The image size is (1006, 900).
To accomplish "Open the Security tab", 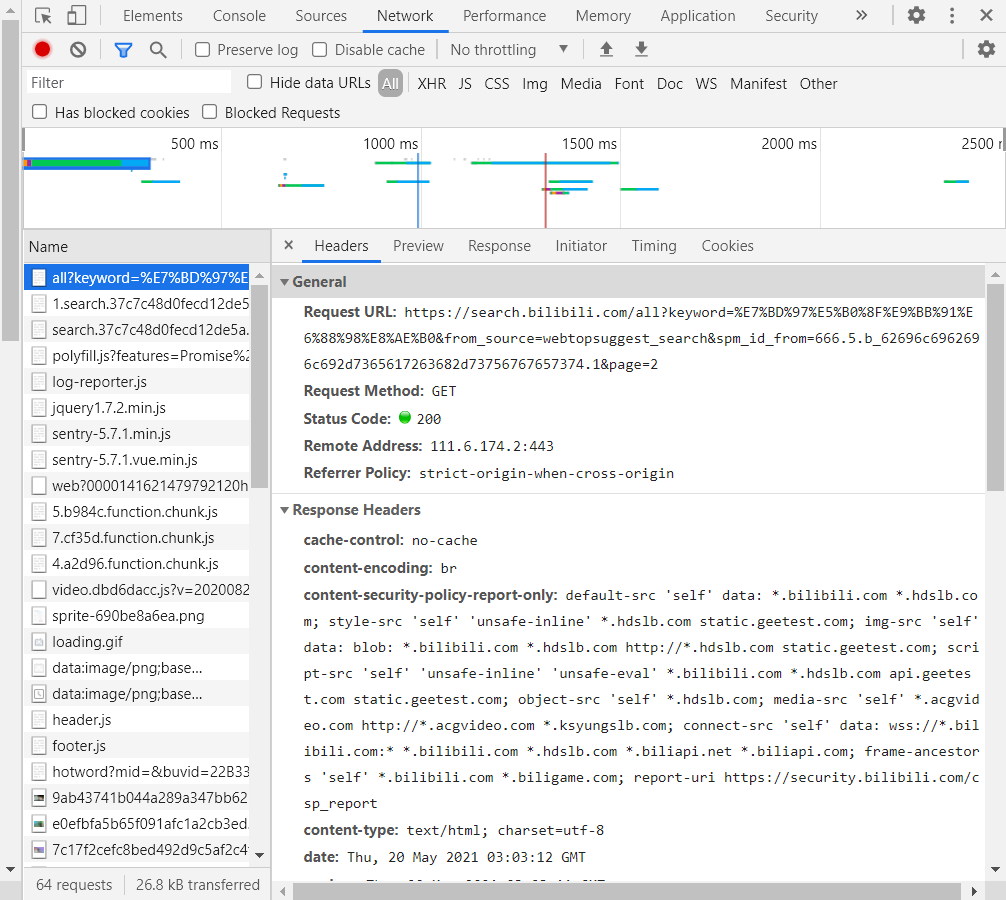I will click(x=791, y=15).
